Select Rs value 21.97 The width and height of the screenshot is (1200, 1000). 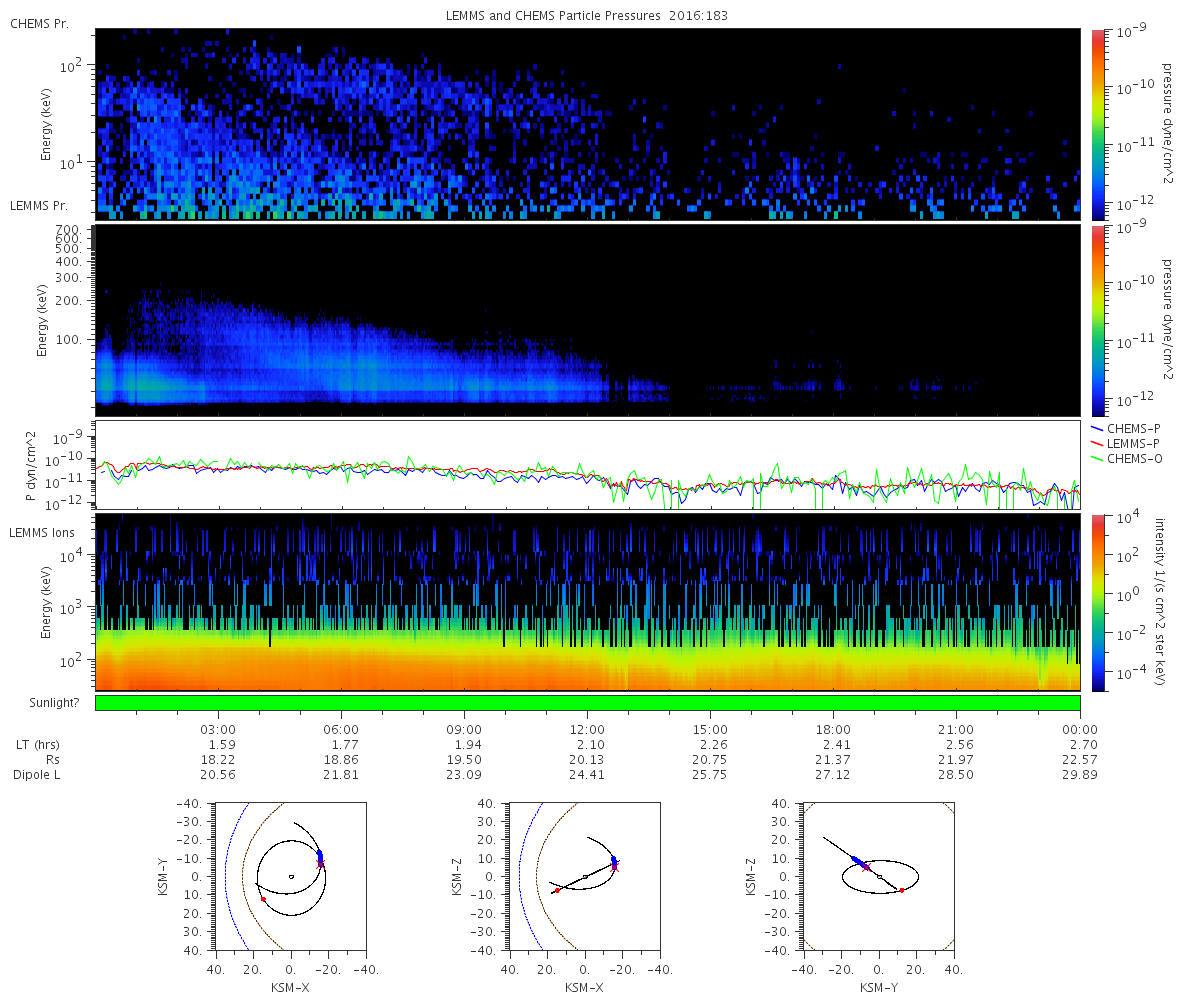[x=957, y=760]
